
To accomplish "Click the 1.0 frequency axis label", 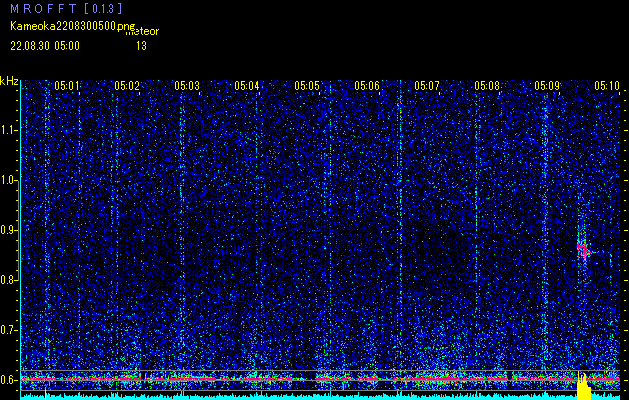I will click(9, 180).
